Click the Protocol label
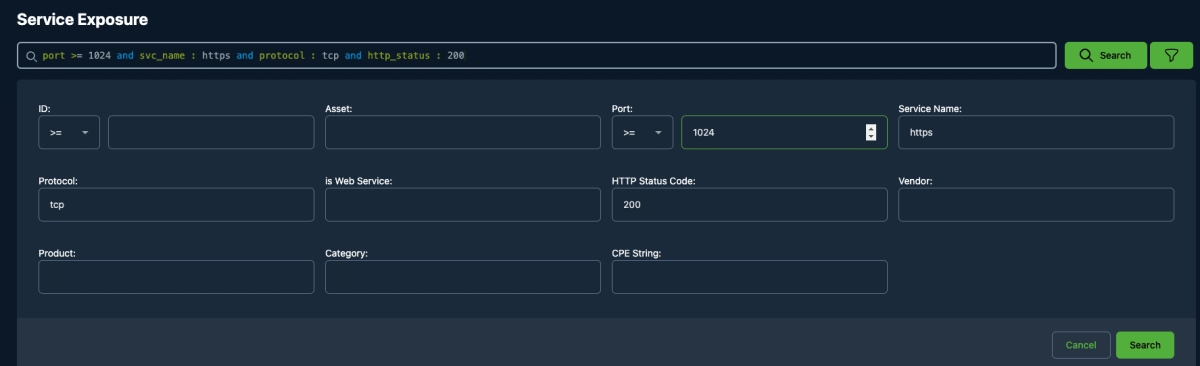 [58, 181]
